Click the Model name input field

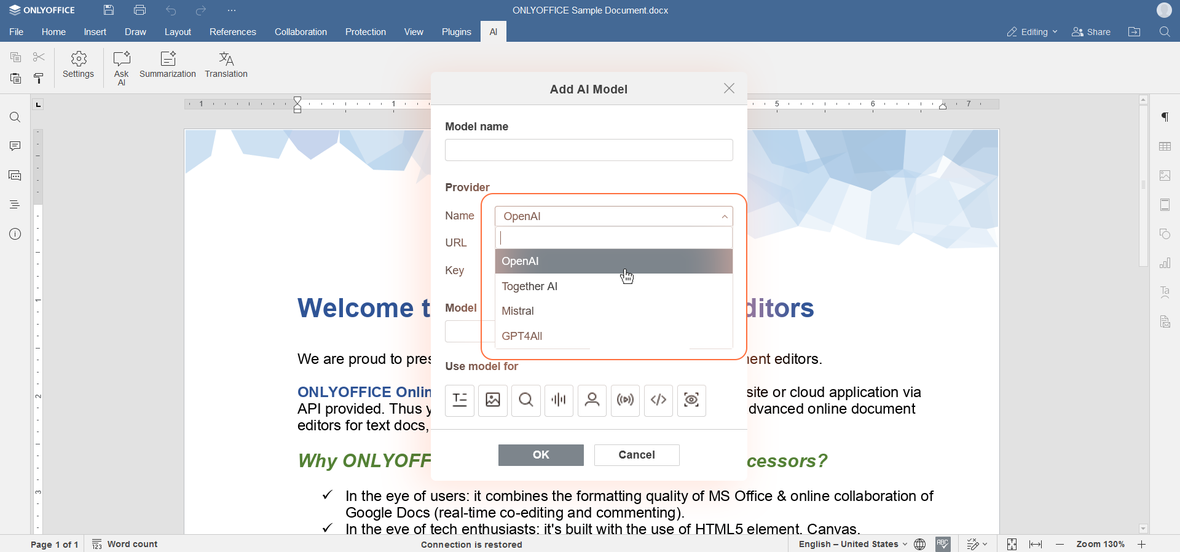click(588, 150)
